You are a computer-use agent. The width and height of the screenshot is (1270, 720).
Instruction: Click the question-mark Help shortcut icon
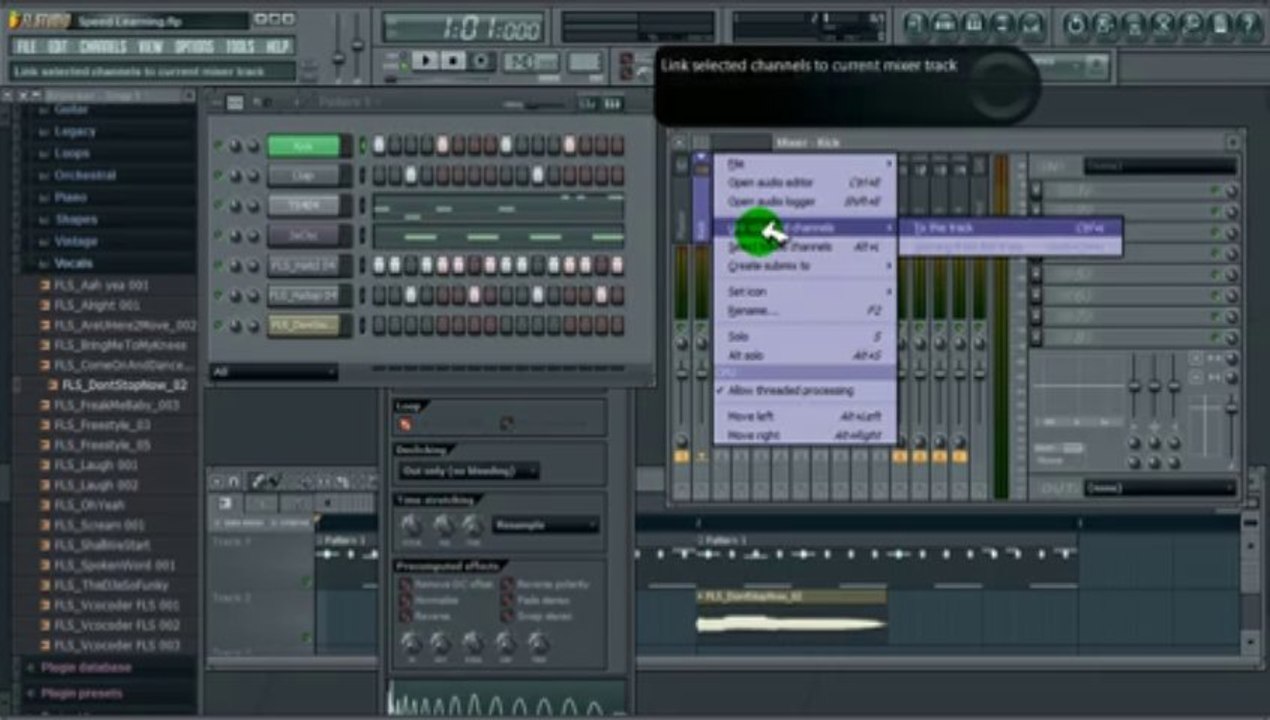[x=1249, y=25]
